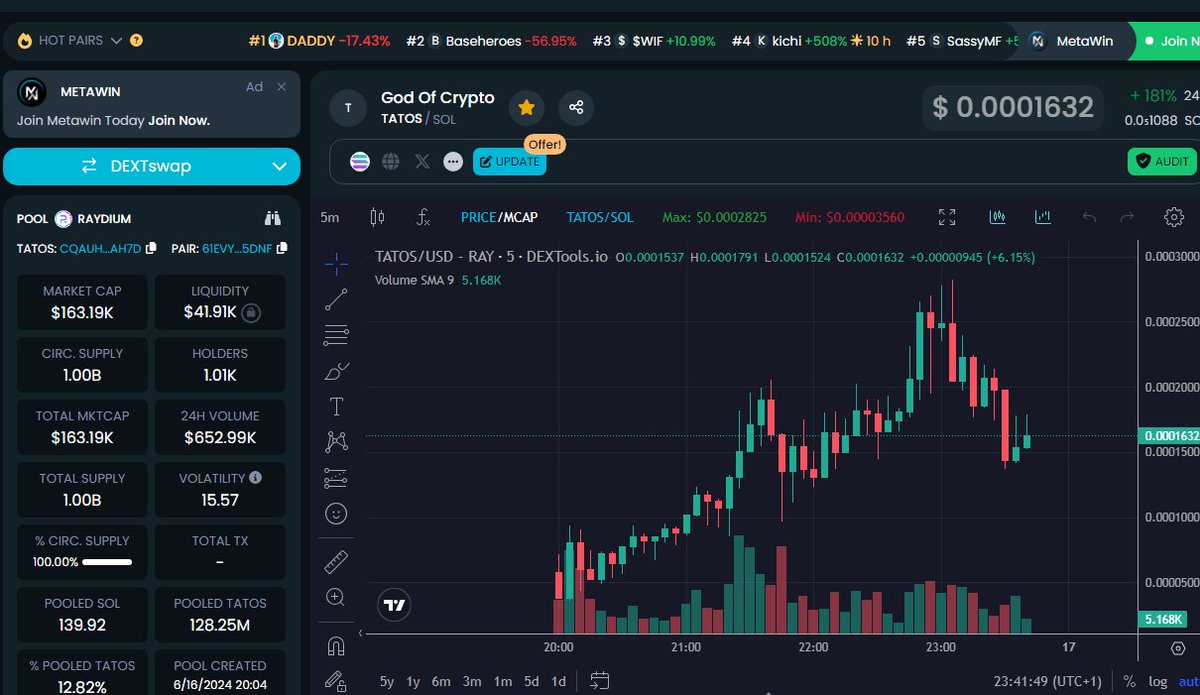Screen dimensions: 1200x695
Task: Open the indicators fx menu
Action: [x=423, y=217]
